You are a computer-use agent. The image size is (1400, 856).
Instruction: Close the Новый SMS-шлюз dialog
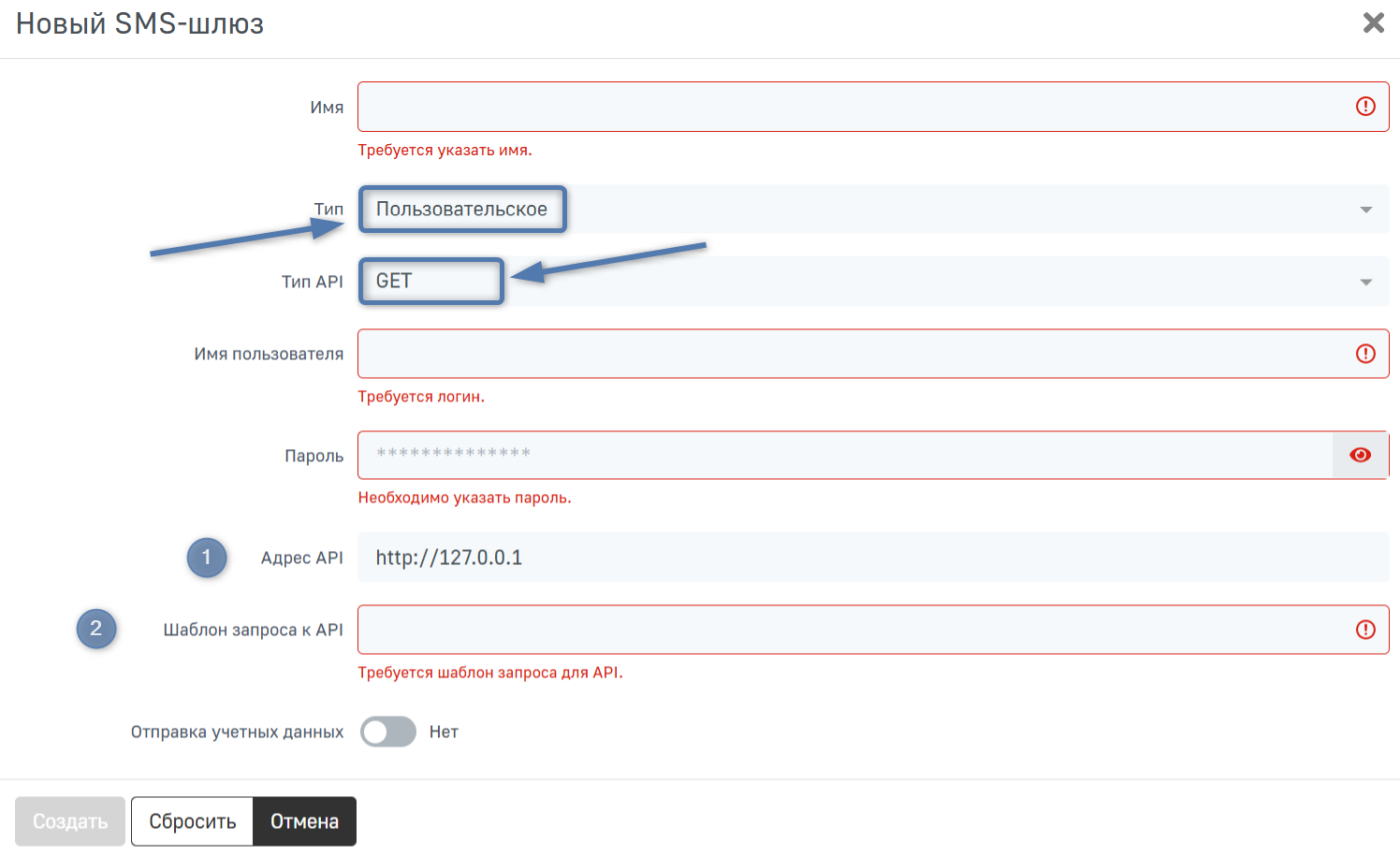(1373, 22)
